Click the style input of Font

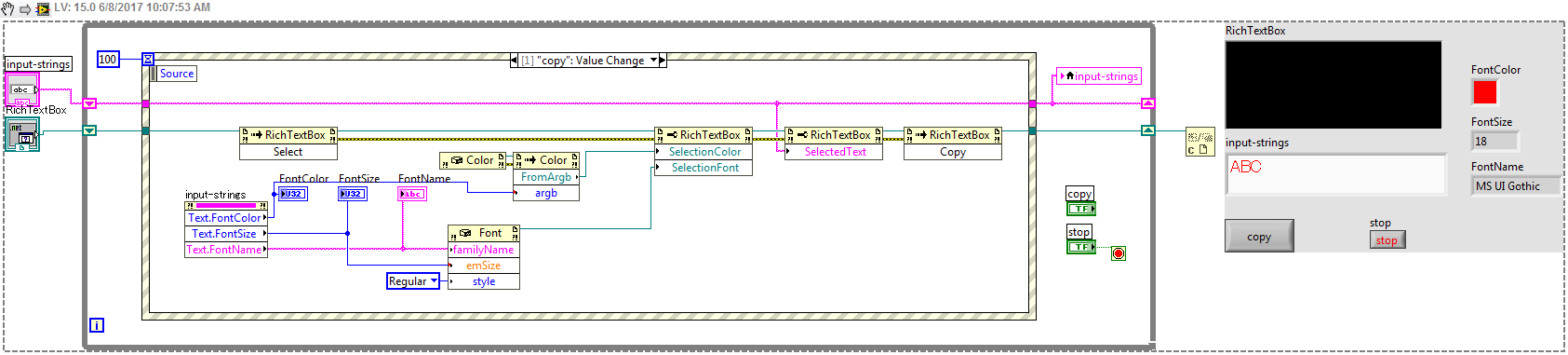[484, 281]
